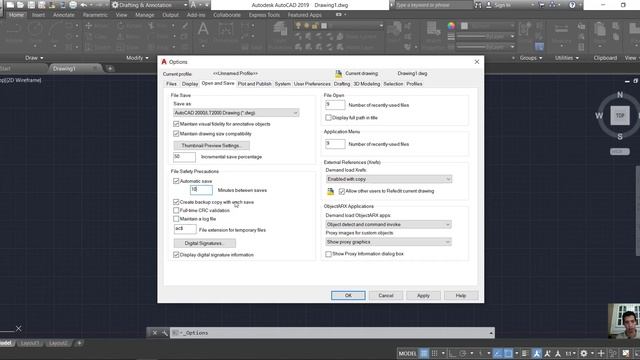Click the wrench customize icon on command line

coord(164,333)
